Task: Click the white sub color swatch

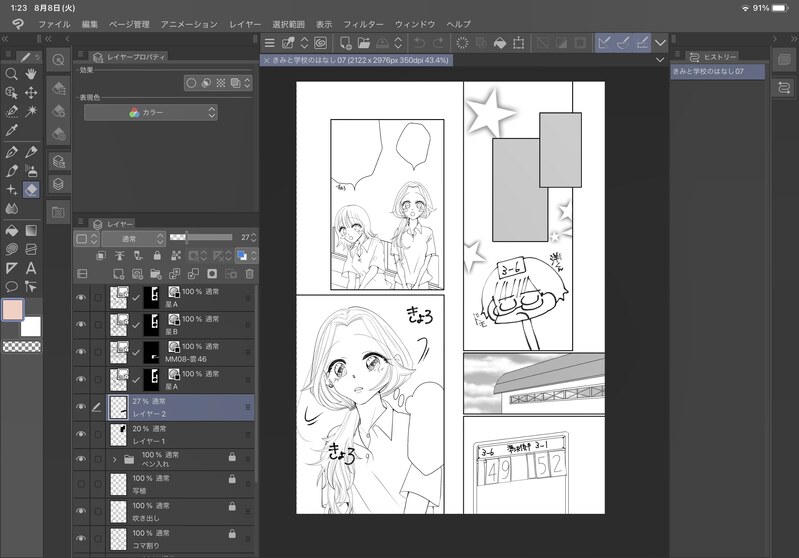Action: (x=31, y=327)
